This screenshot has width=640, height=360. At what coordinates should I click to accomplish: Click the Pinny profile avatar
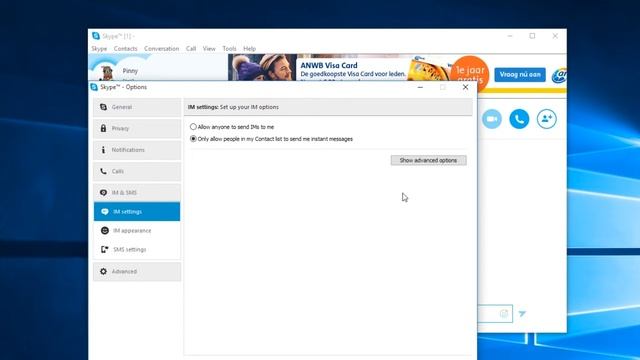tap(107, 73)
